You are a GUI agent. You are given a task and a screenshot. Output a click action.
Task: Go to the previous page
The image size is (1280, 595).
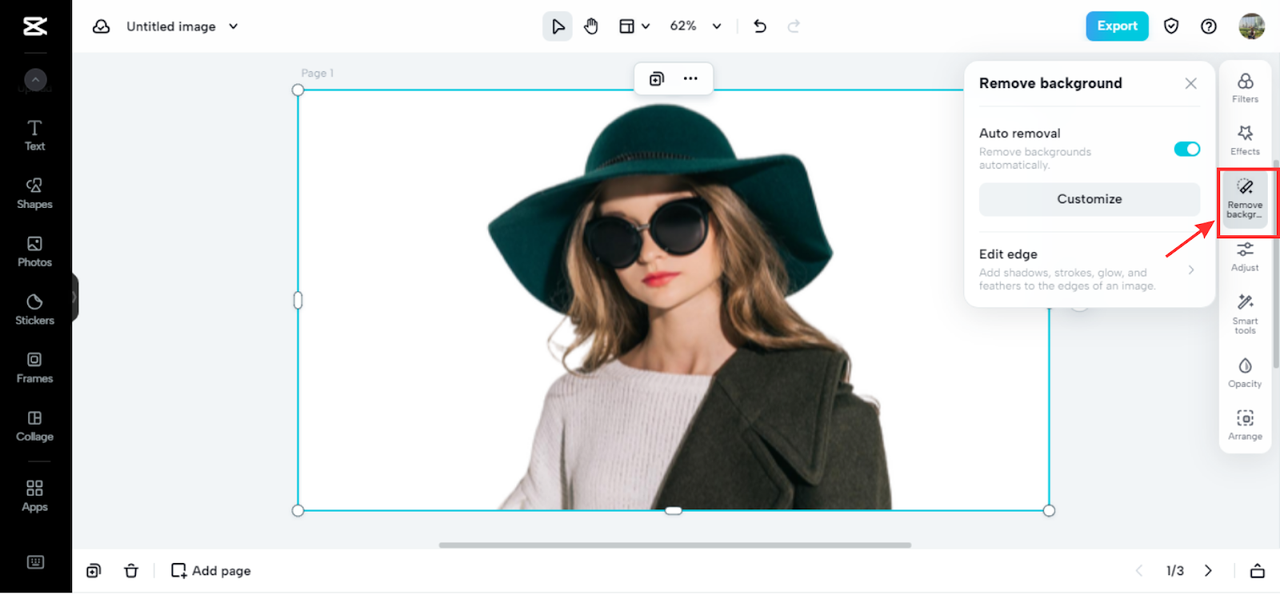coord(1139,571)
